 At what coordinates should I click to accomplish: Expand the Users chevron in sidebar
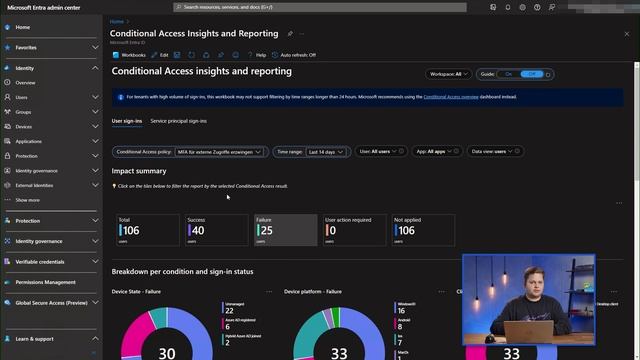95,97
